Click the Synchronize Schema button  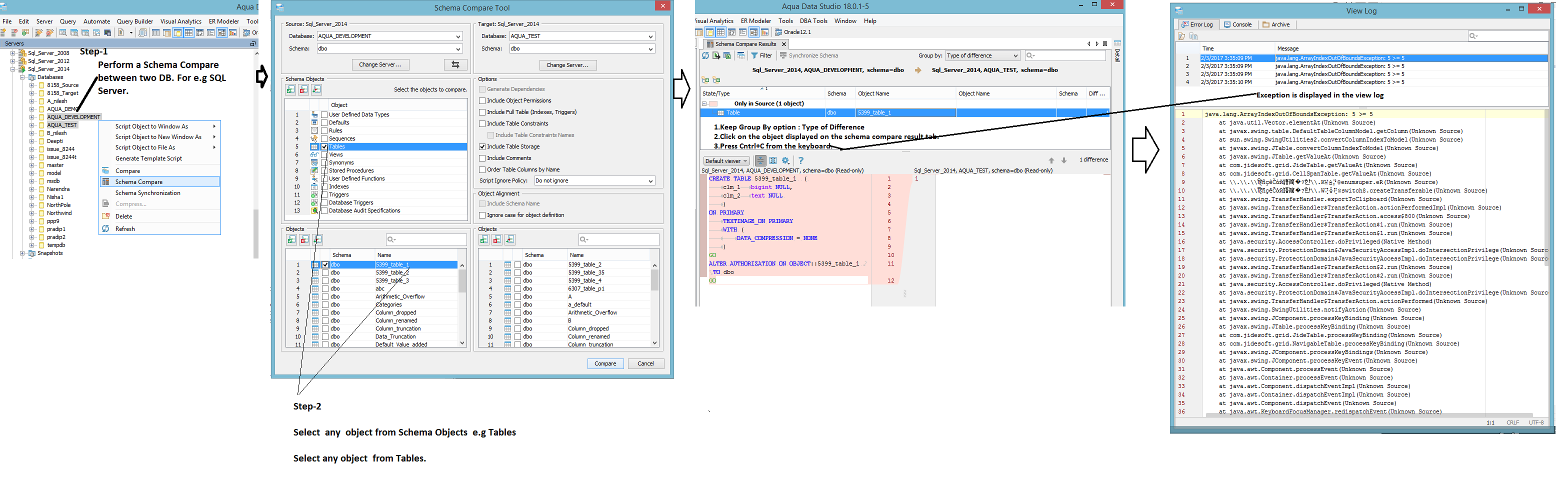809,55
